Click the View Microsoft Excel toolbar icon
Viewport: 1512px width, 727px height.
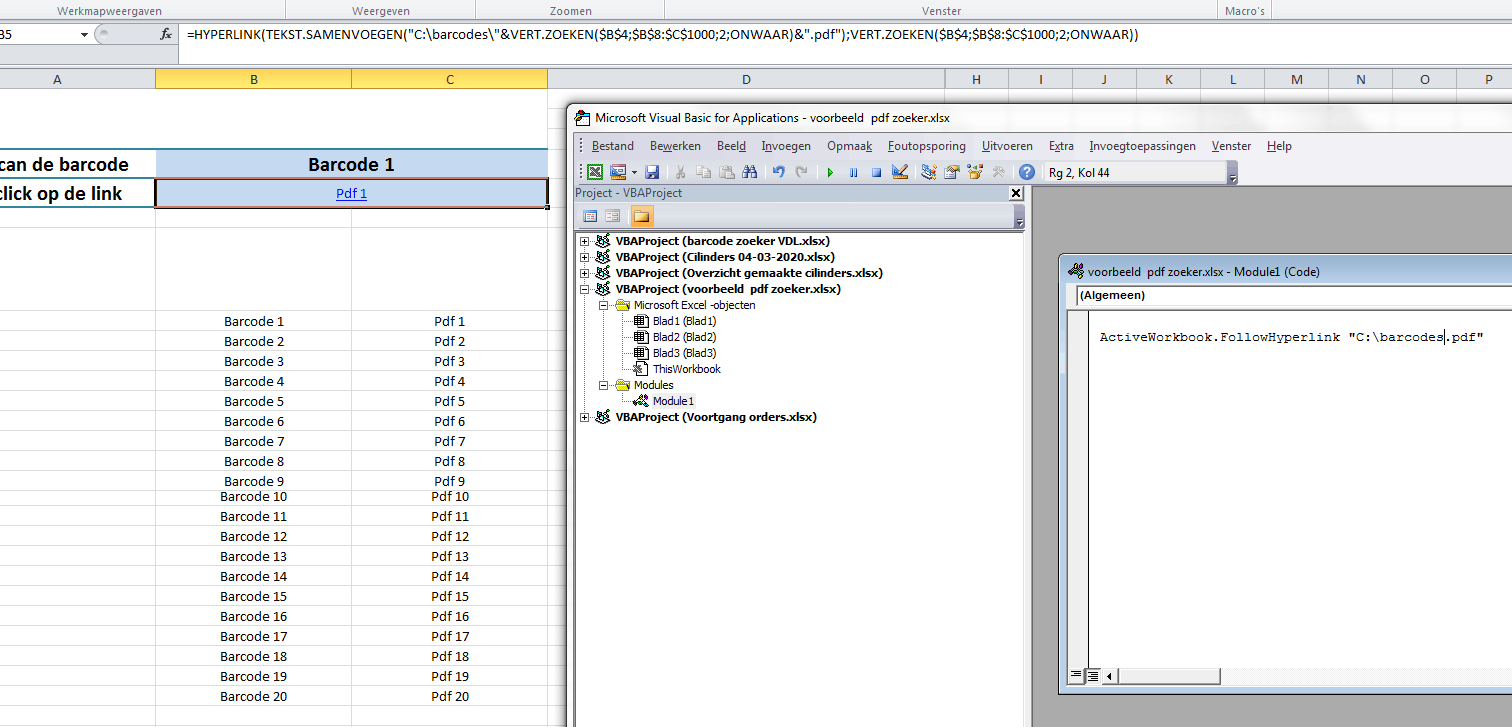(x=595, y=172)
